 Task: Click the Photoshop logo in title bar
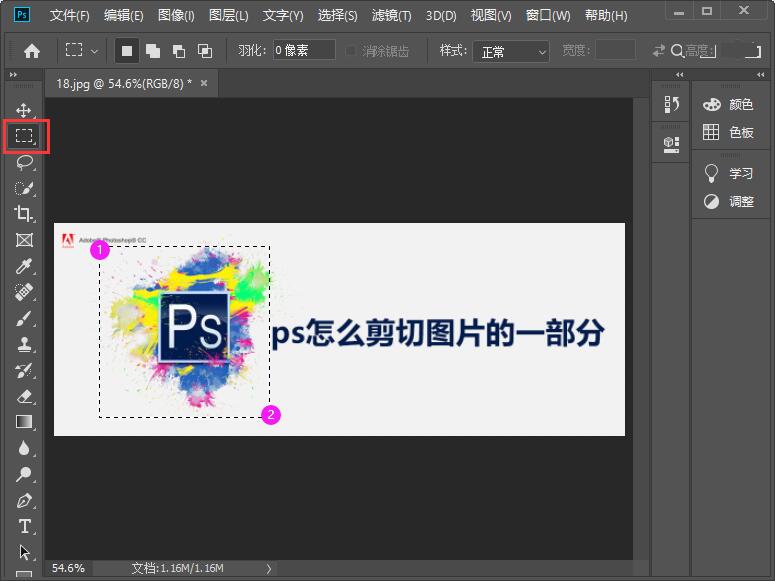(x=22, y=14)
